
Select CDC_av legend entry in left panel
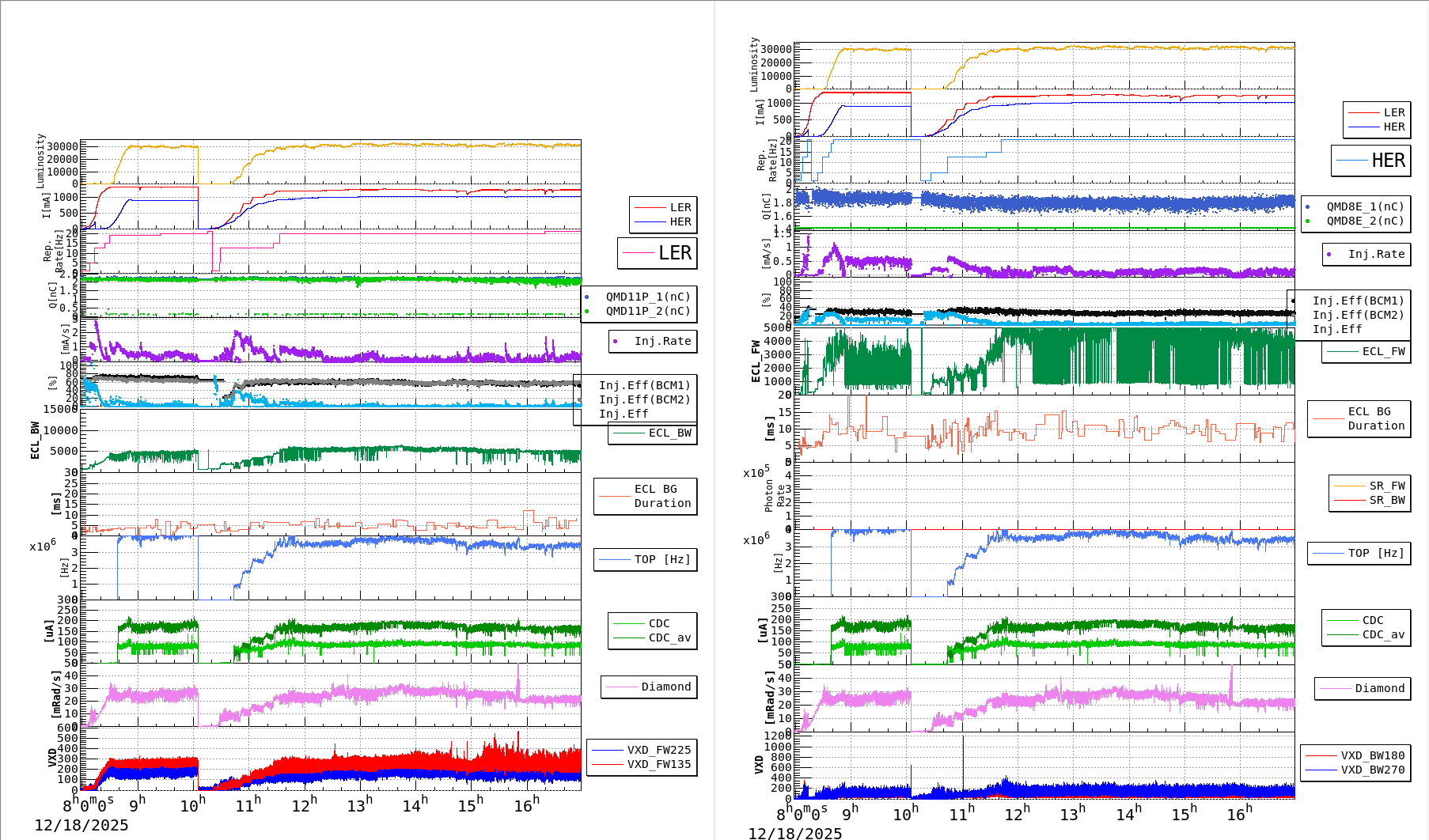669,638
